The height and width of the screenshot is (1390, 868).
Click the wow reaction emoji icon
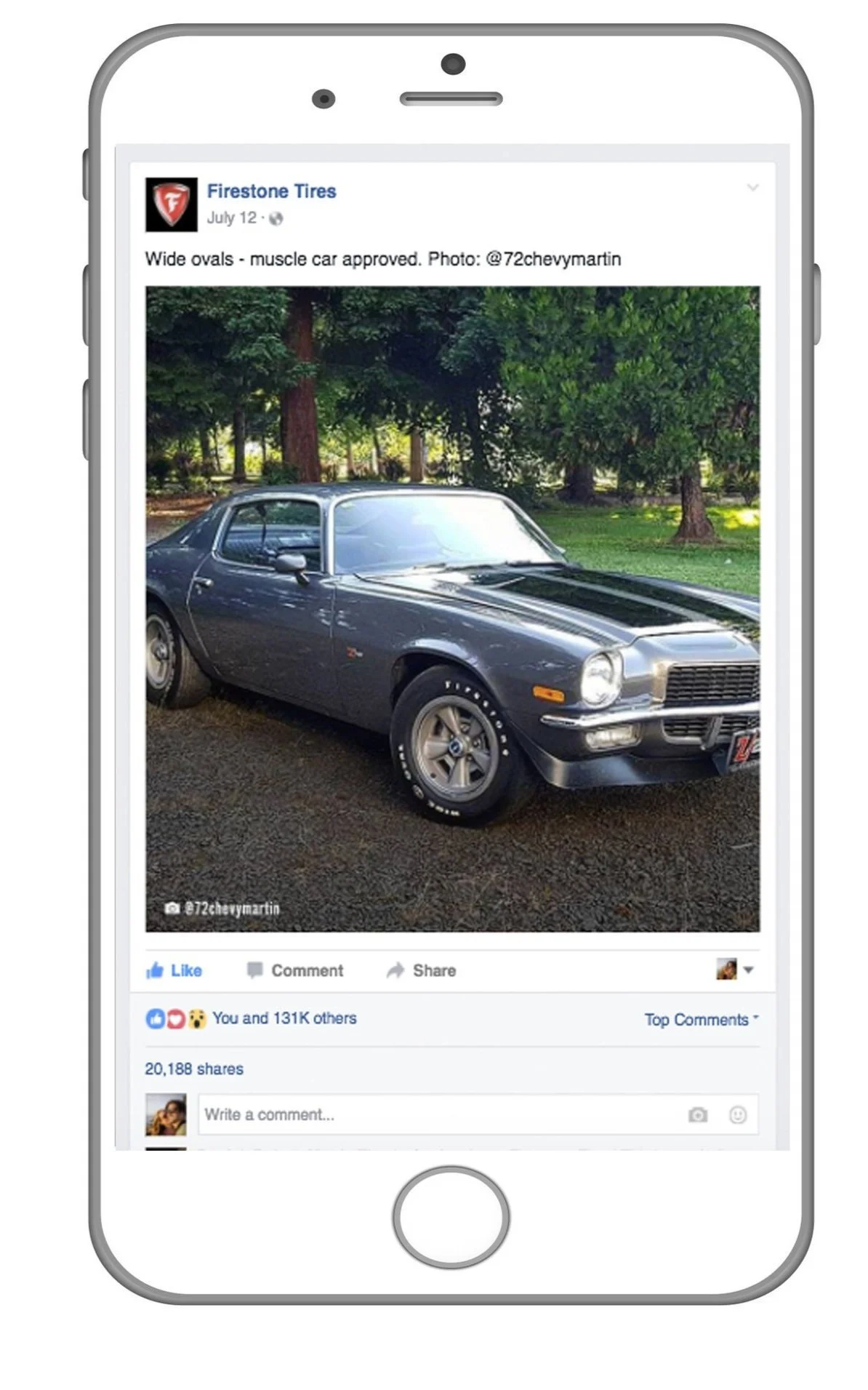coord(196,1019)
